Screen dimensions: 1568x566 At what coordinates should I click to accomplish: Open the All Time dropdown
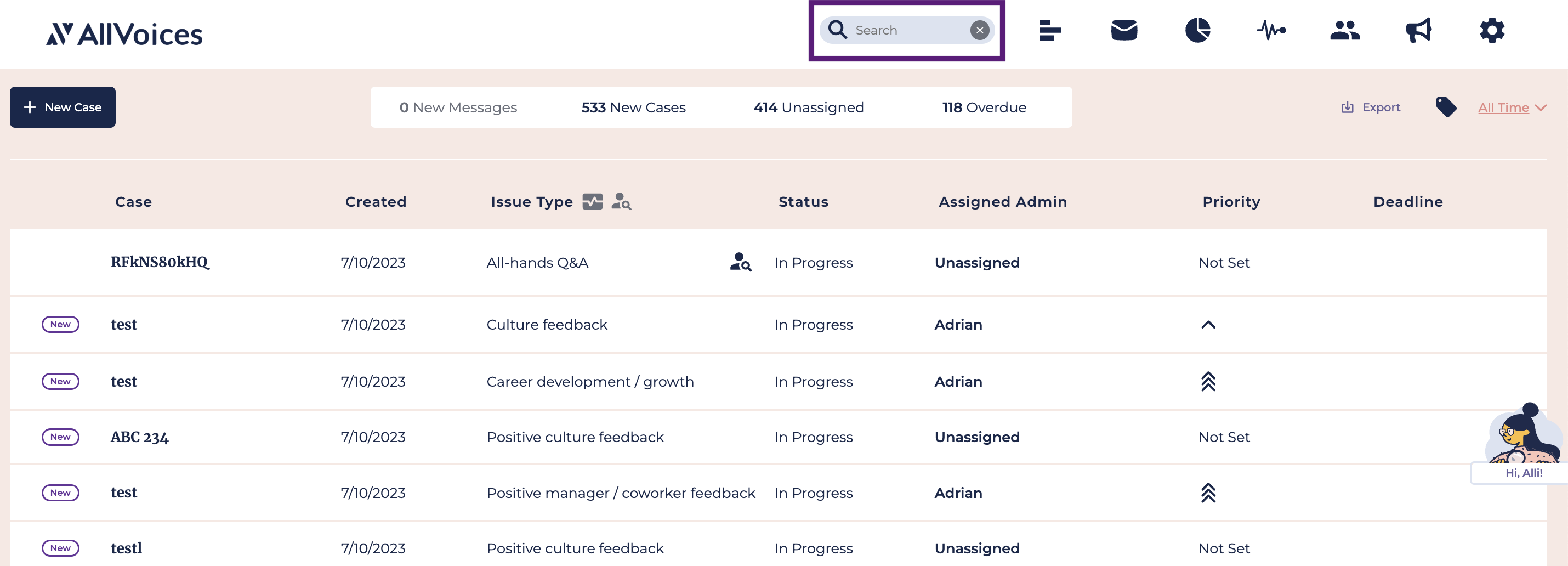pos(1512,107)
